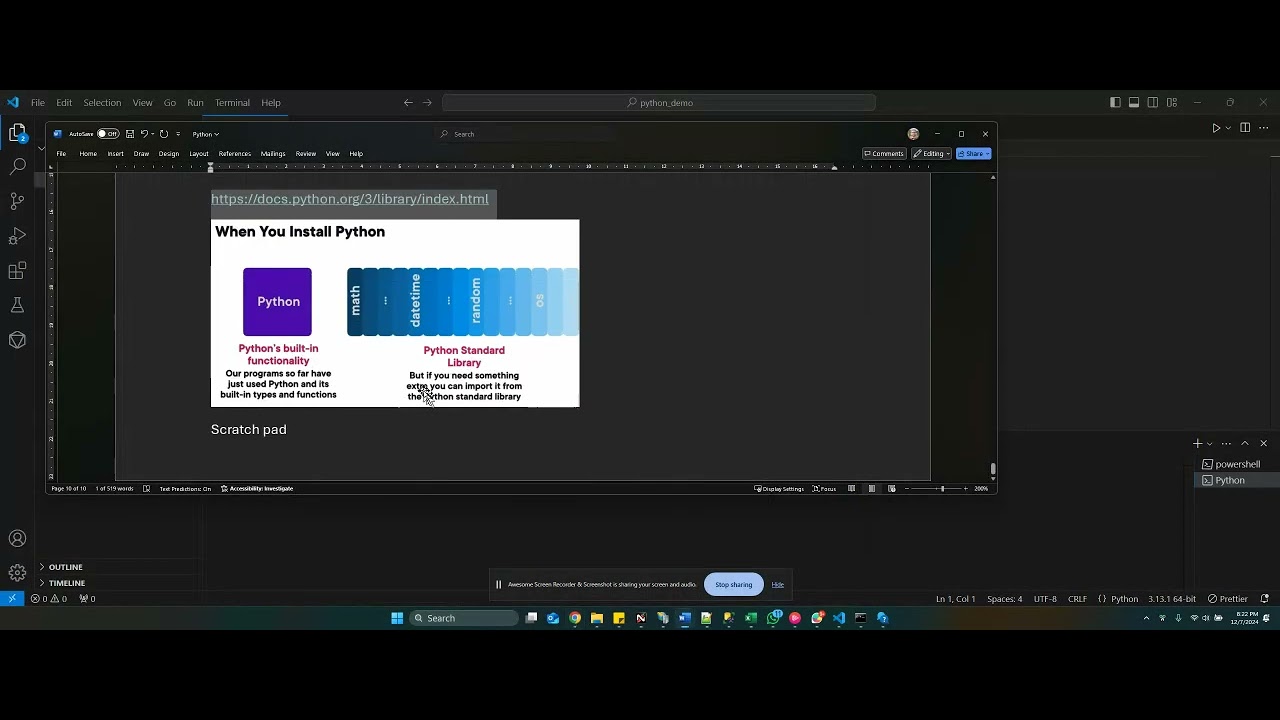The height and width of the screenshot is (720, 1280).
Task: Click the Stop sharing button
Action: pyautogui.click(x=734, y=585)
